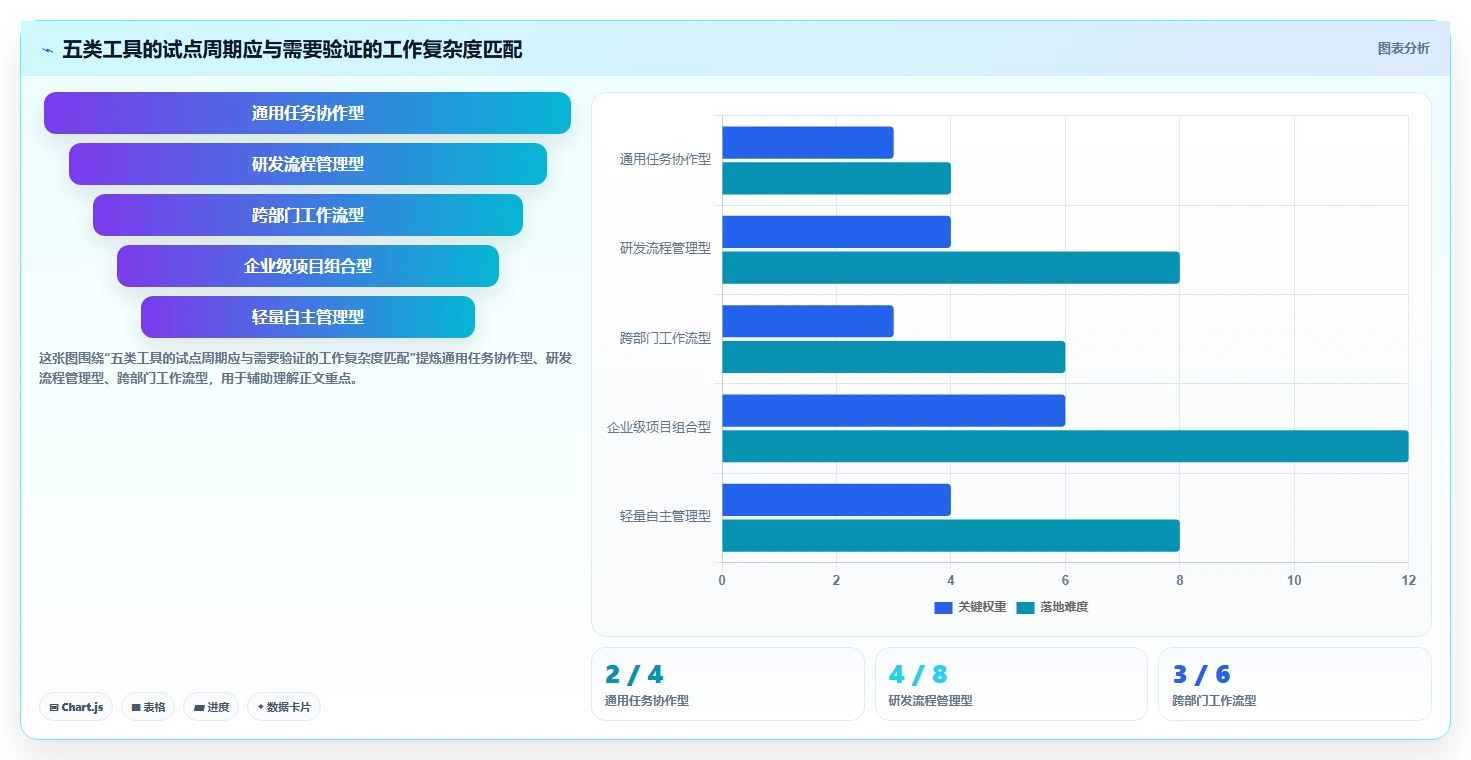The image size is (1471, 760).
Task: Click the 落地难度 bar for 跨部门工作流型
Action: click(893, 357)
